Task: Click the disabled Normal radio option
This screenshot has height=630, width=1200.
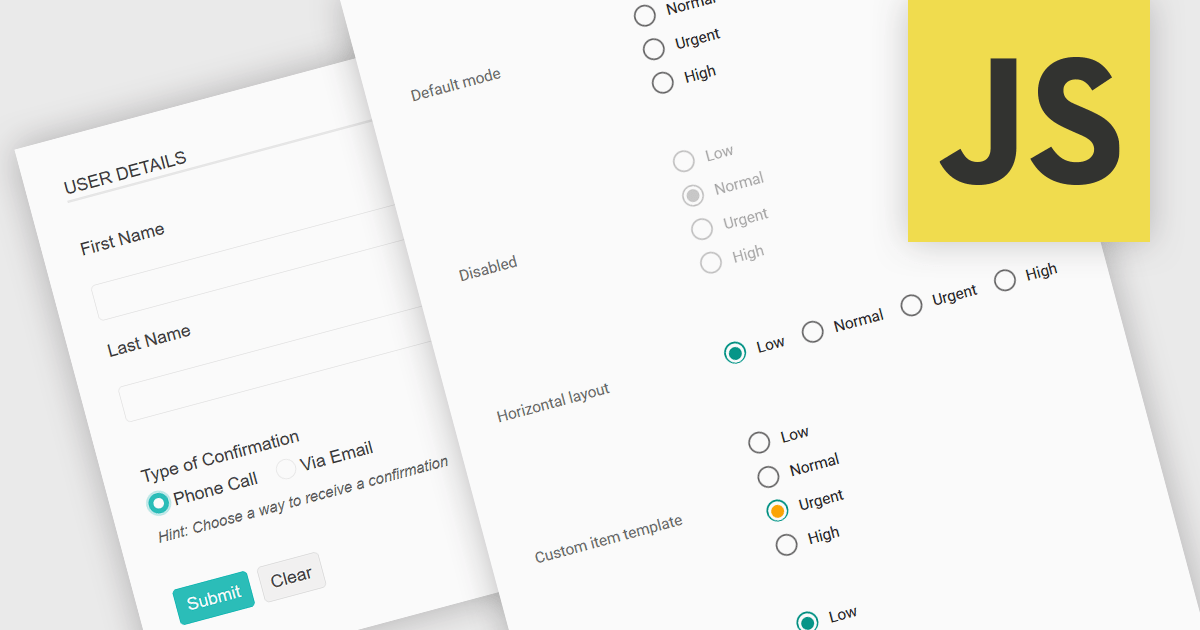Action: (x=692, y=195)
